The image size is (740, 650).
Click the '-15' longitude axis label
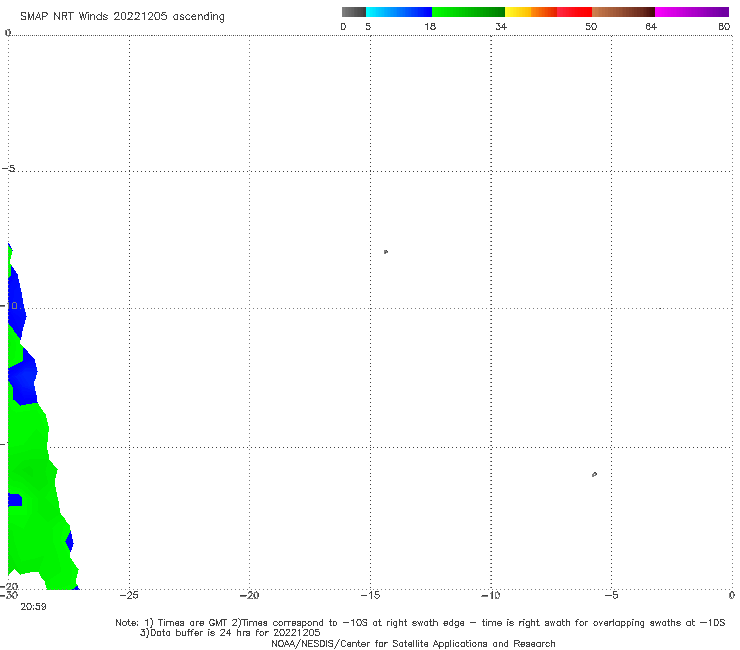coord(370,595)
